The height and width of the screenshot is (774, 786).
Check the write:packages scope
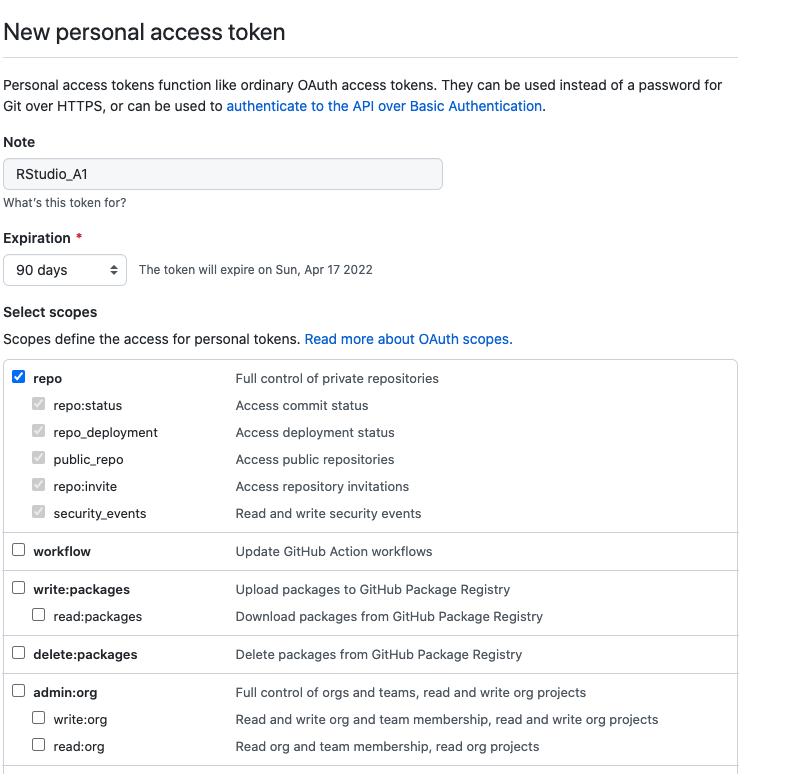[18, 588]
